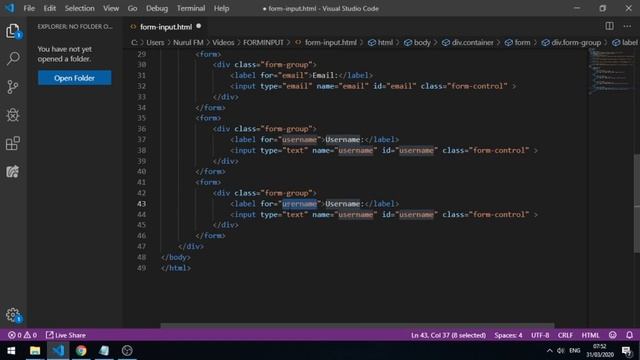This screenshot has height=360, width=640.
Task: Click the vertical editor scrollbar
Action: (637, 203)
